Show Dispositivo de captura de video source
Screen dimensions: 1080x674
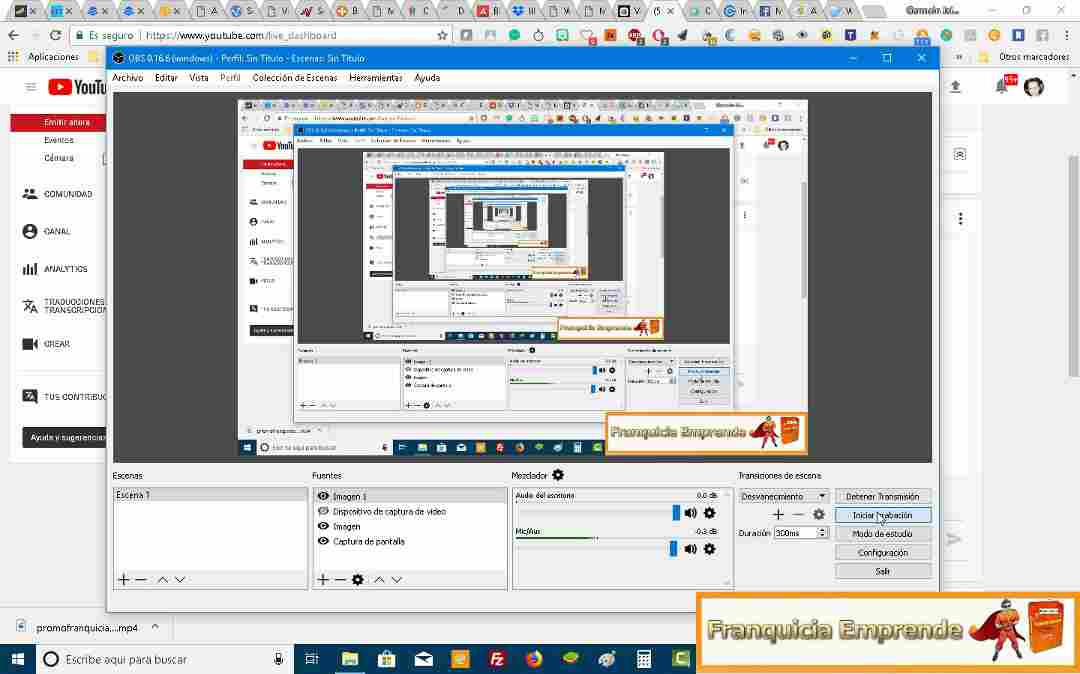pyautogui.click(x=323, y=512)
